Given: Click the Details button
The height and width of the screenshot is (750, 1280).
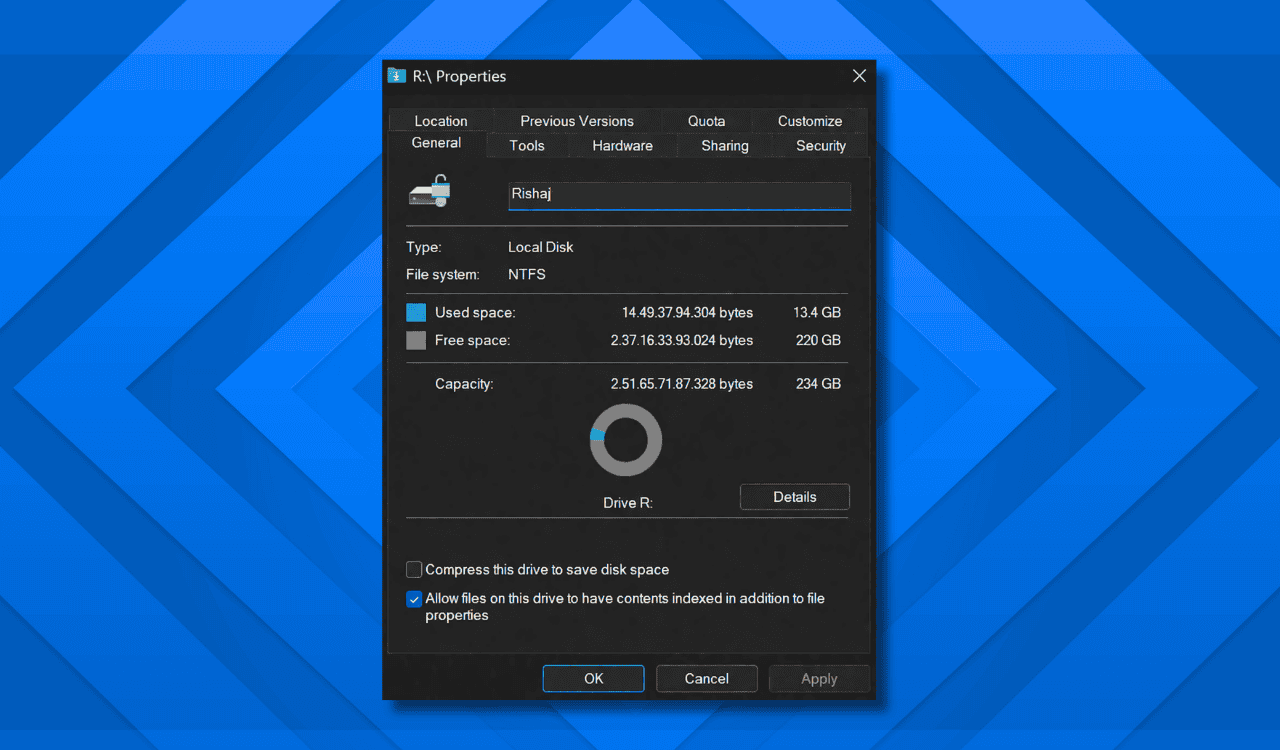Looking at the screenshot, I should (794, 496).
